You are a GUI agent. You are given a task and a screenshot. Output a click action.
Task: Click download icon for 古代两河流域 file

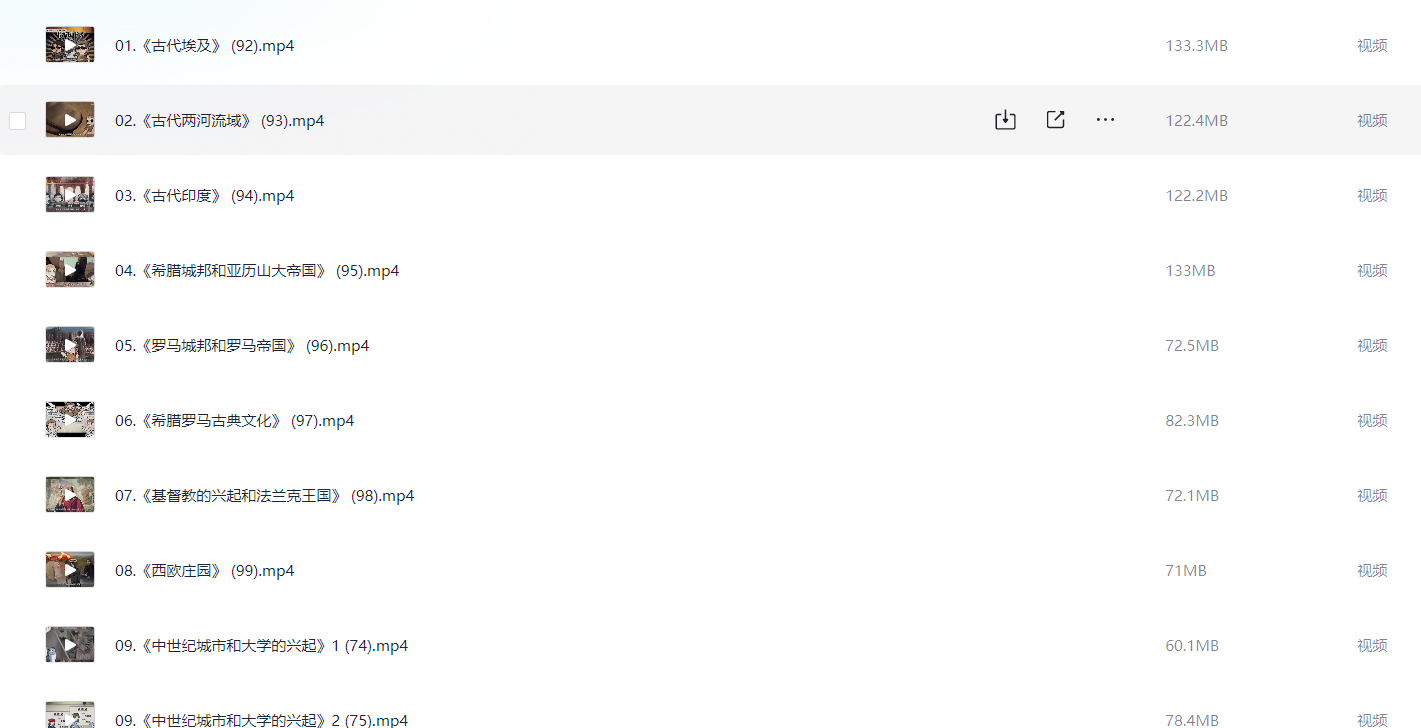point(1005,120)
